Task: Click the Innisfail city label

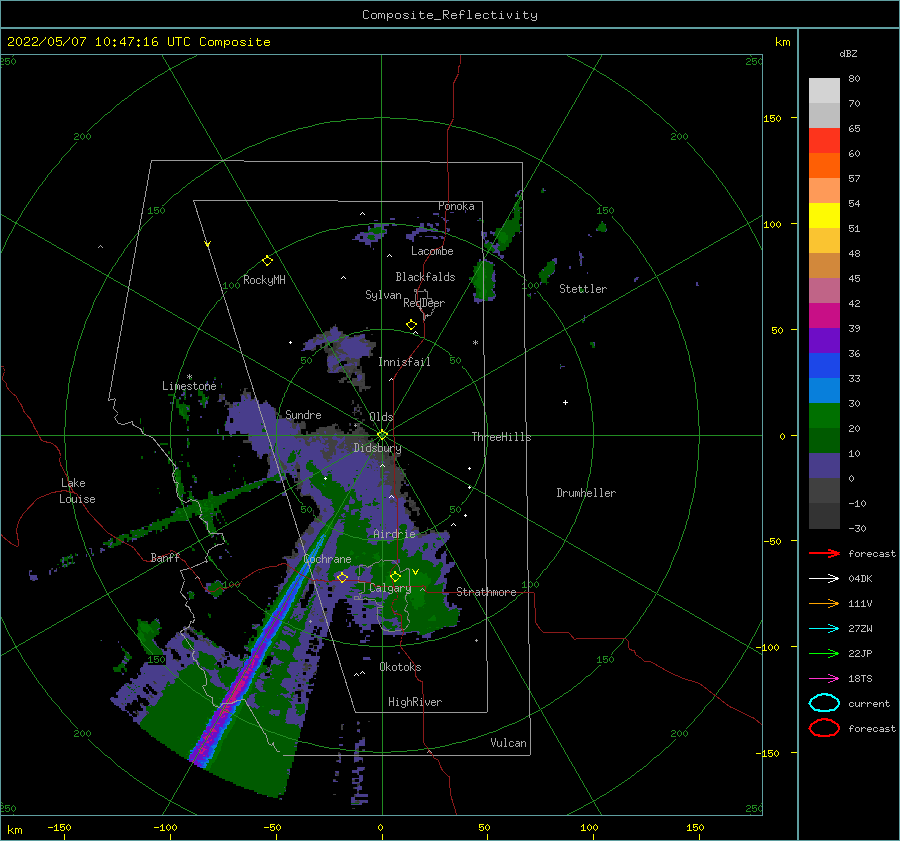Action: 404,362
